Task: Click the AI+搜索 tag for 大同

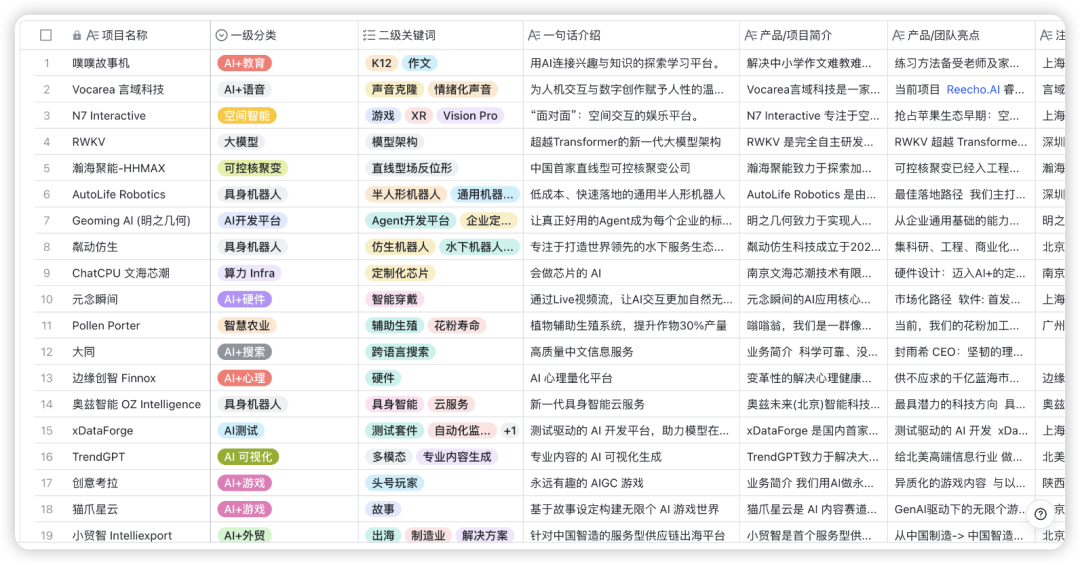Action: 245,352
